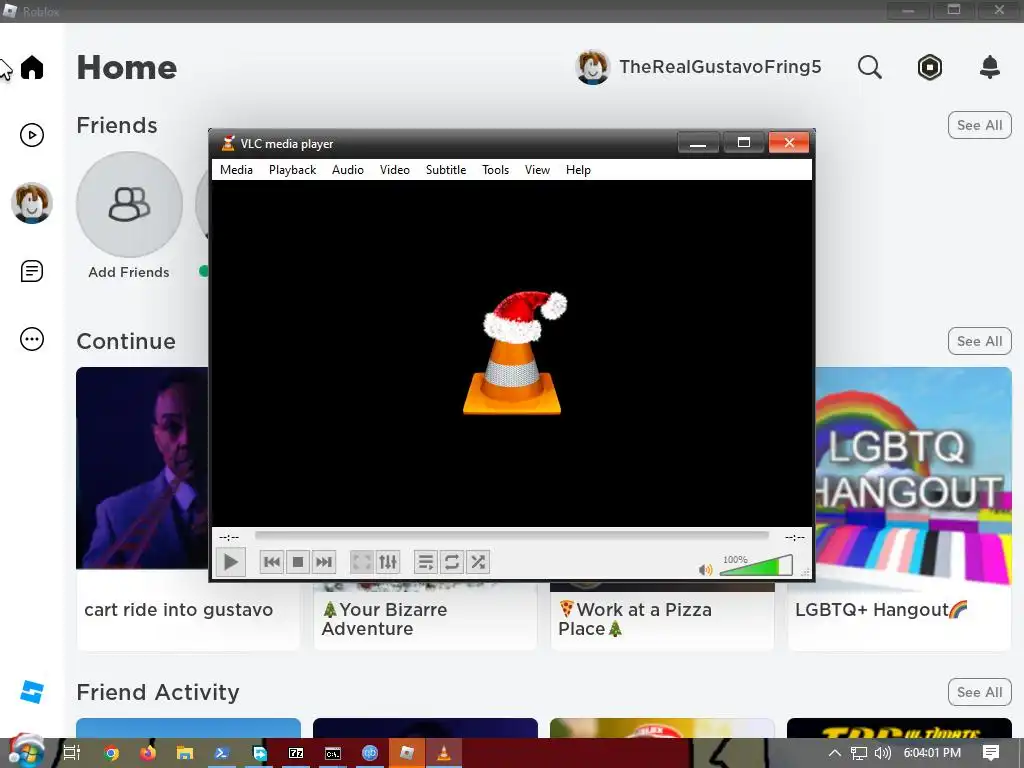Screen dimensions: 1024x768
Task: Start playback with VLC Play button
Action: pos(231,562)
